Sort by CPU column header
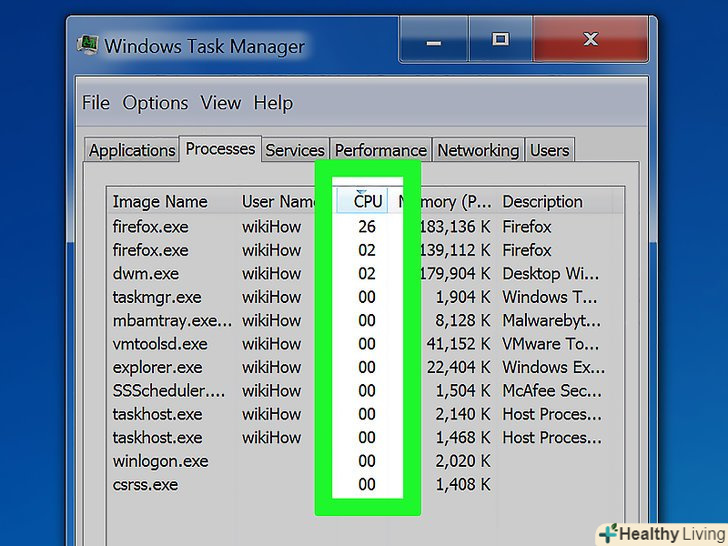The height and width of the screenshot is (546, 728). pos(363,201)
